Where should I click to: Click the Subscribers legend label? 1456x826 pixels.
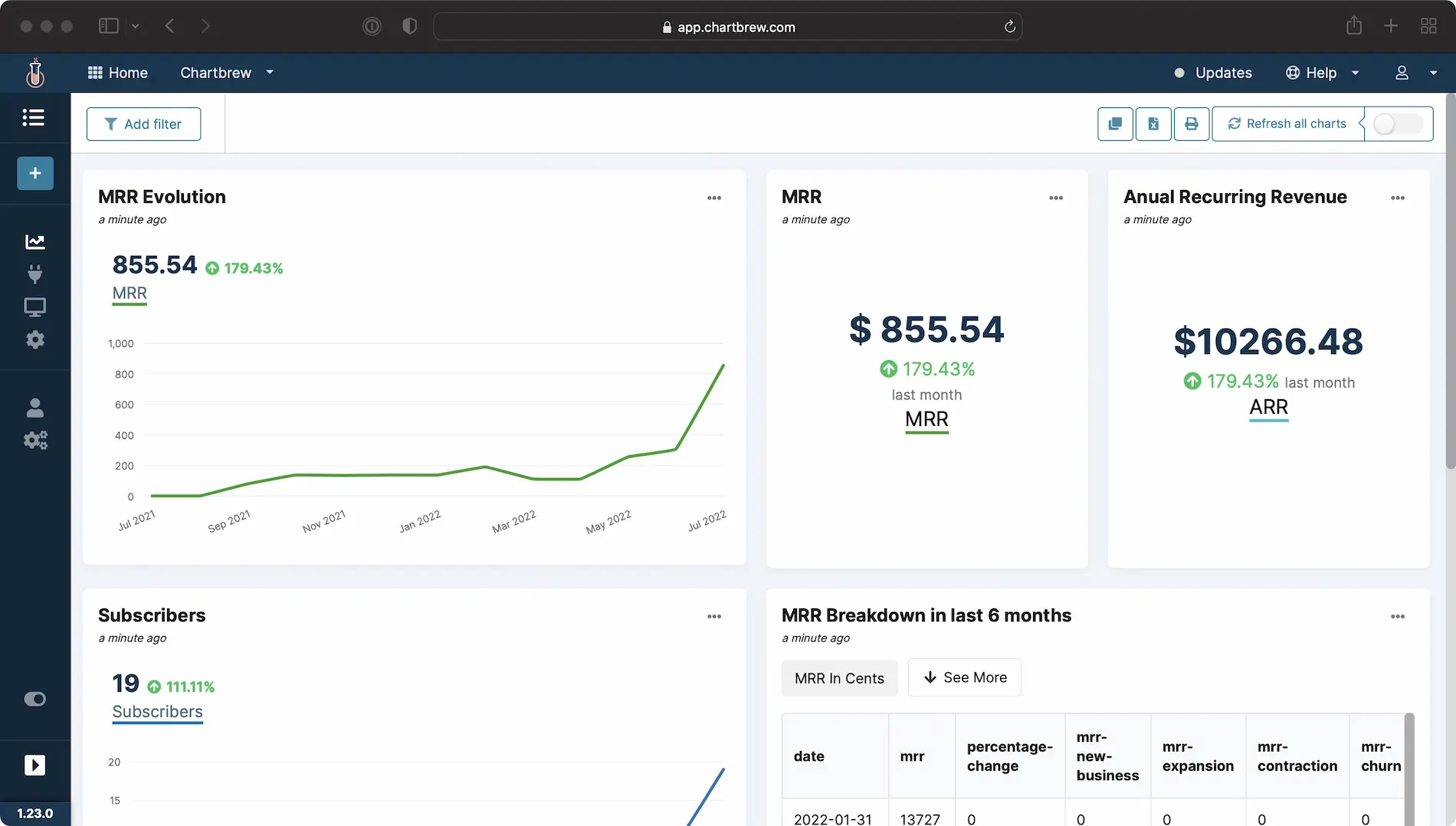(x=157, y=712)
